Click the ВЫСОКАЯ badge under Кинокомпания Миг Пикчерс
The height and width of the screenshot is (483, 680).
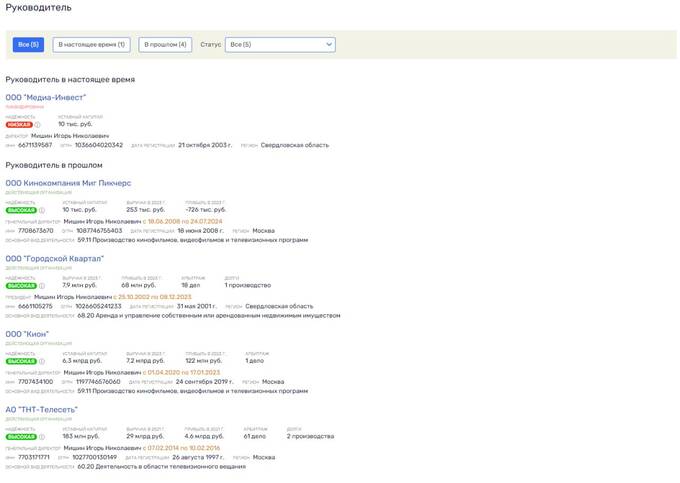click(x=21, y=210)
